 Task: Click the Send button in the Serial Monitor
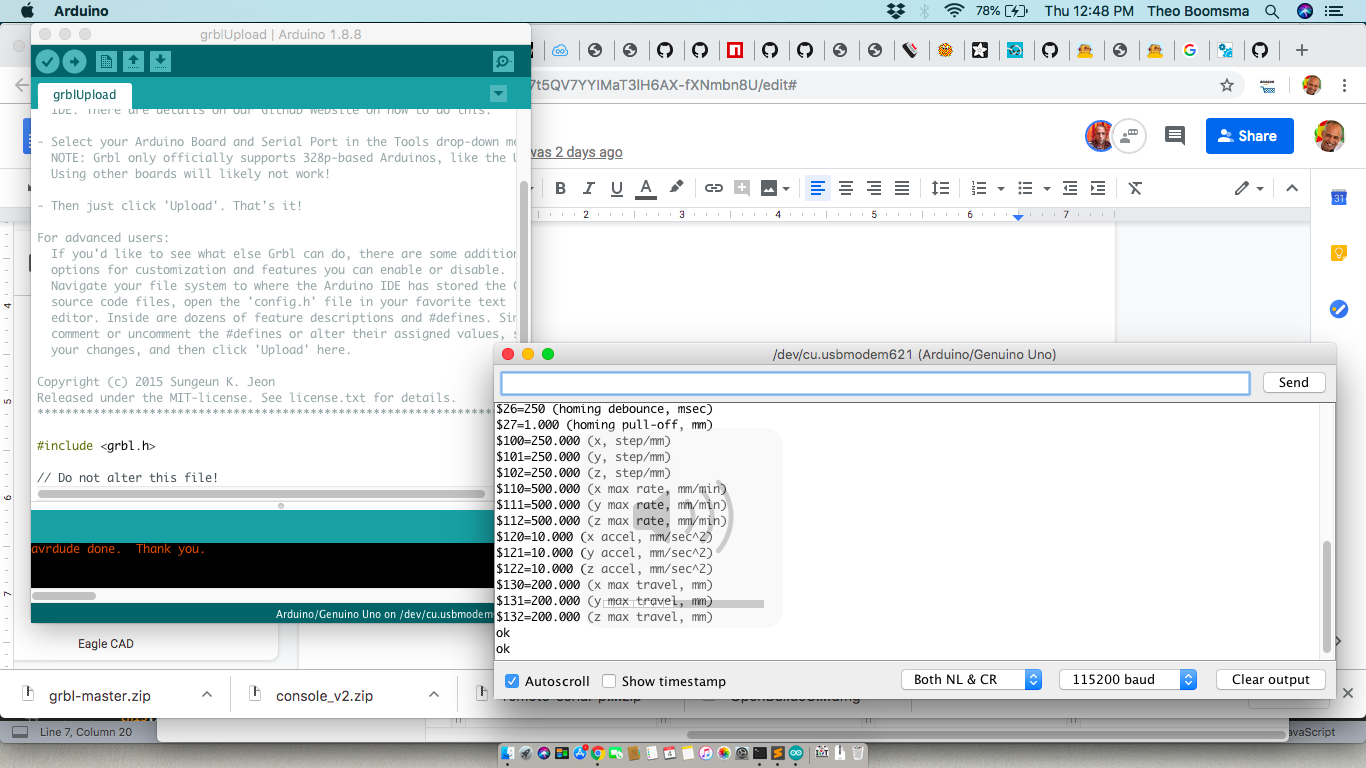click(x=1293, y=382)
